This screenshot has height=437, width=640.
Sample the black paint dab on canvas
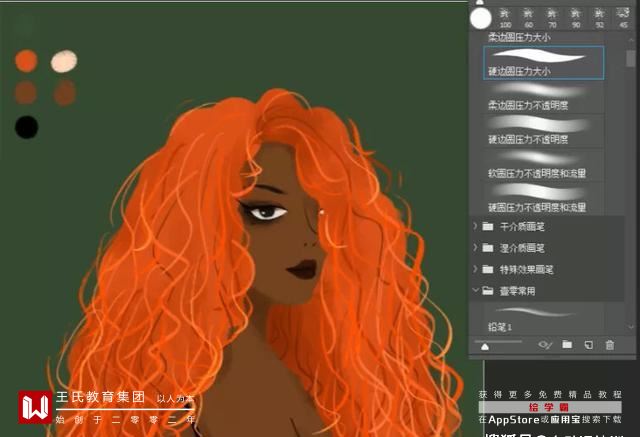pos(27,127)
